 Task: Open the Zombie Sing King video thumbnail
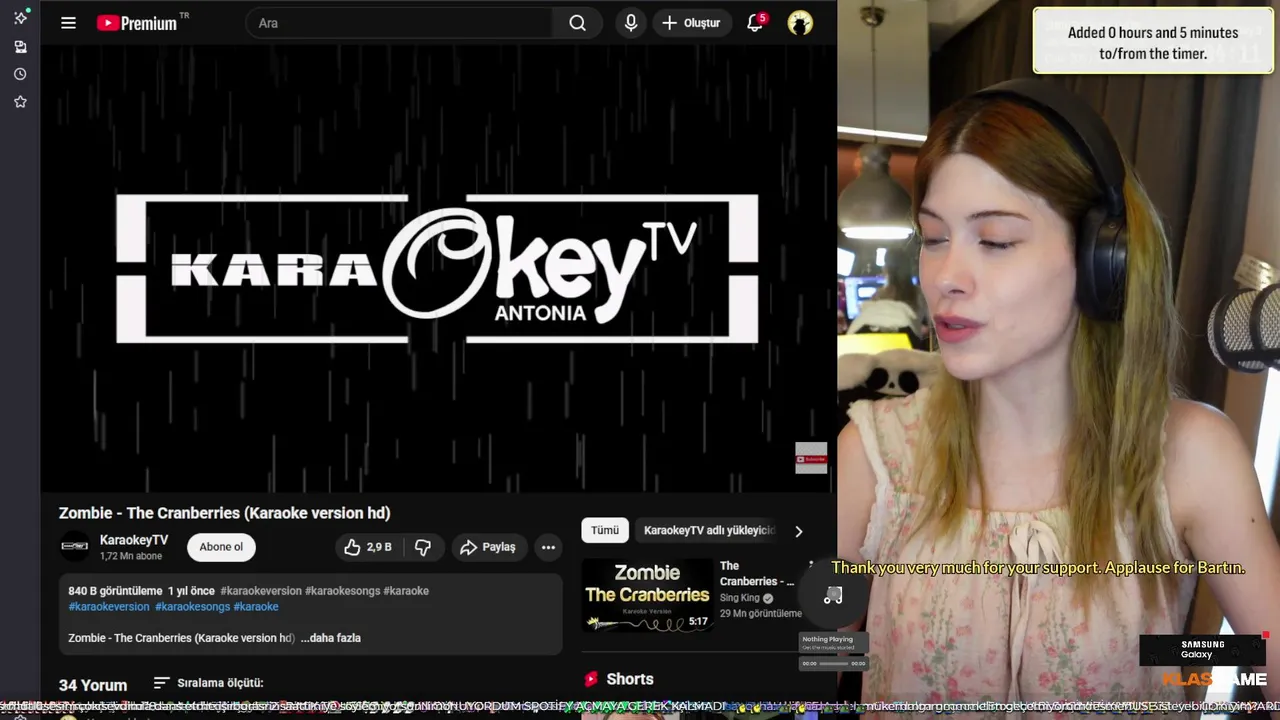click(x=648, y=595)
